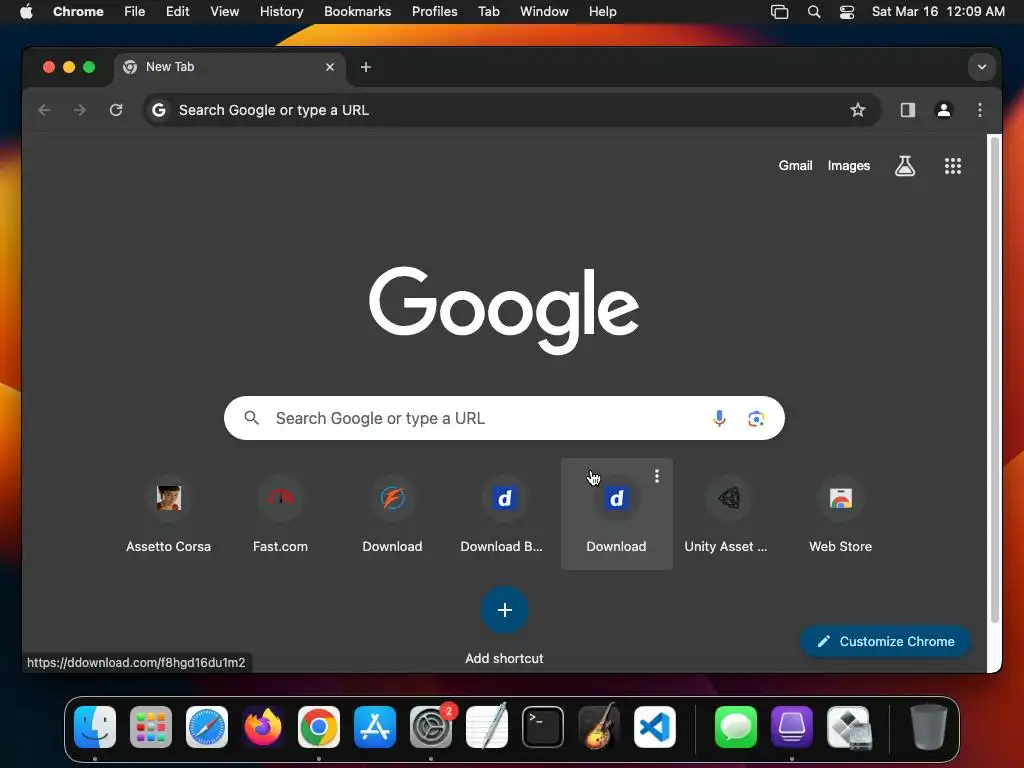The width and height of the screenshot is (1024, 768).
Task: Open the Profiles menu
Action: click(434, 12)
